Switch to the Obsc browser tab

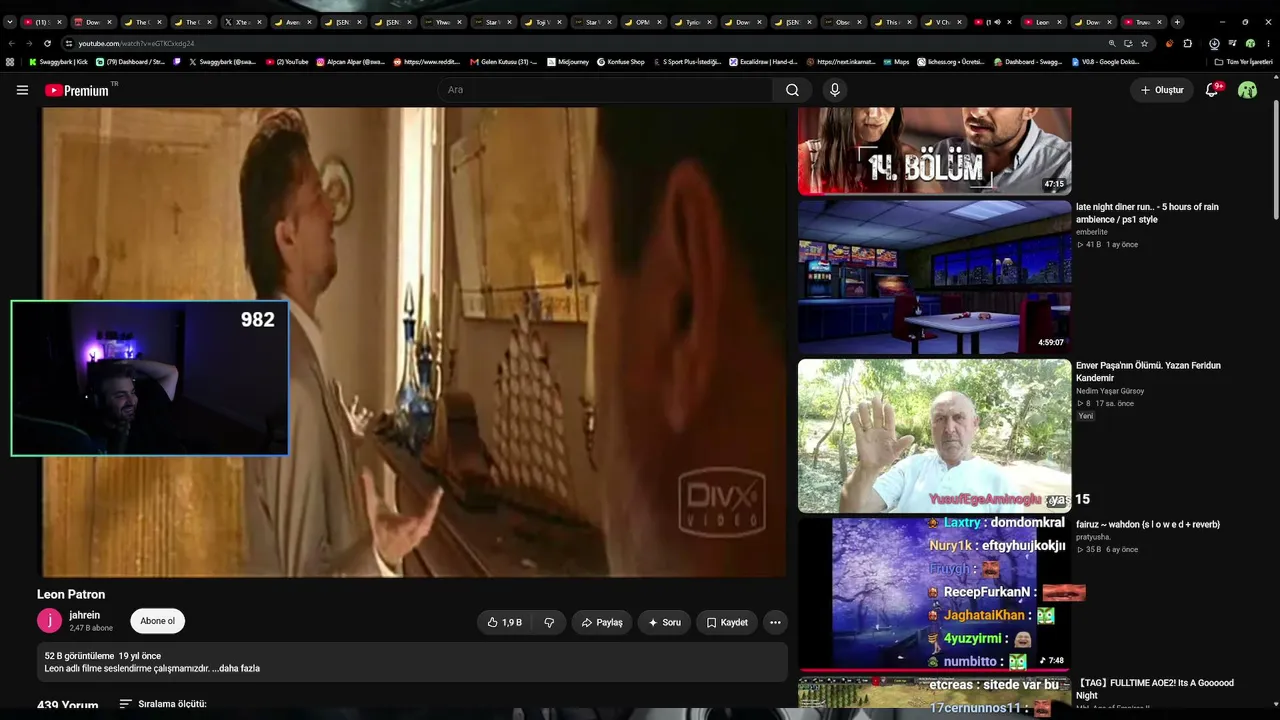[845, 22]
